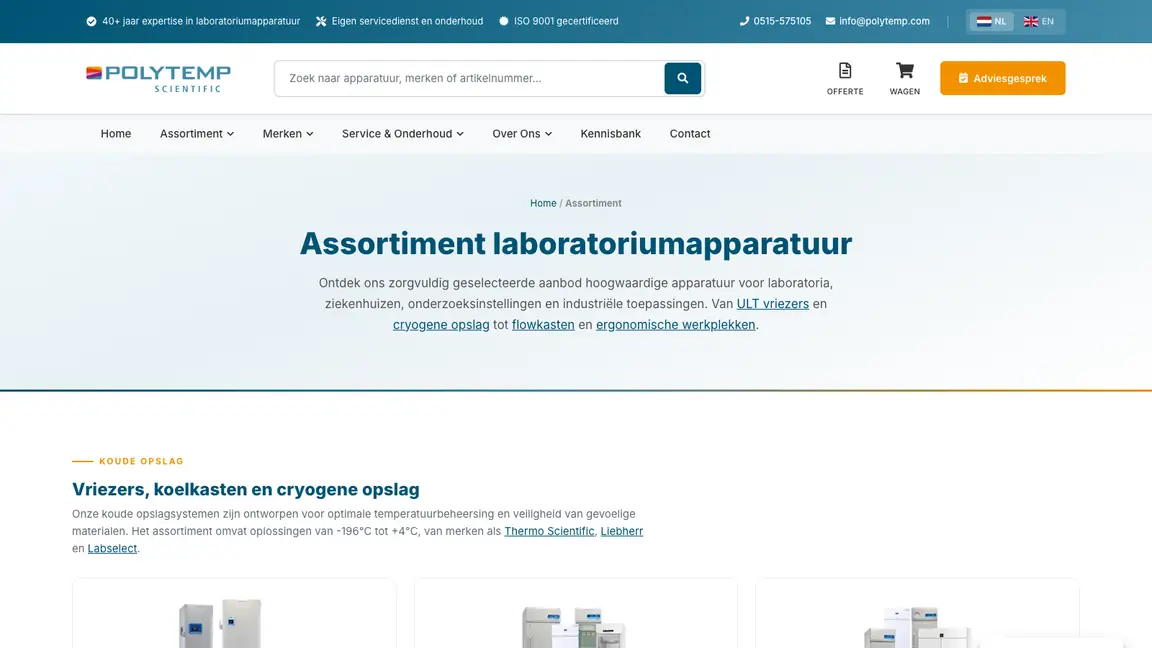
Task: Expand the Merken dropdown menu
Action: click(288, 134)
